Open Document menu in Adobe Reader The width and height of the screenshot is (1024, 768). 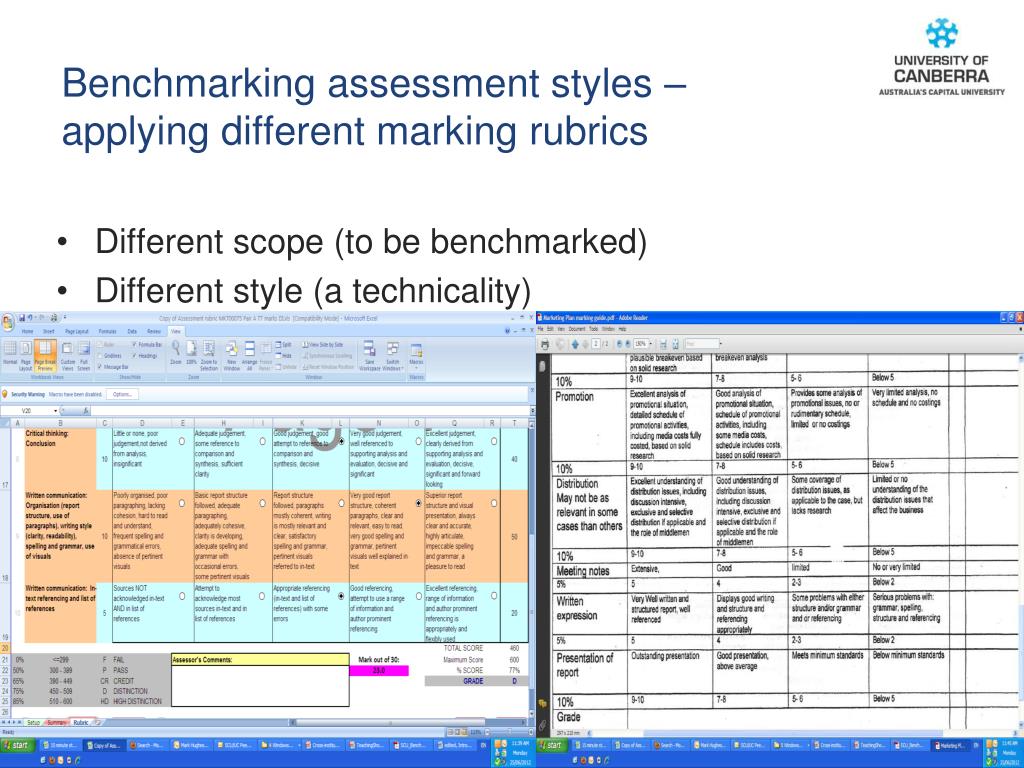pyautogui.click(x=577, y=329)
